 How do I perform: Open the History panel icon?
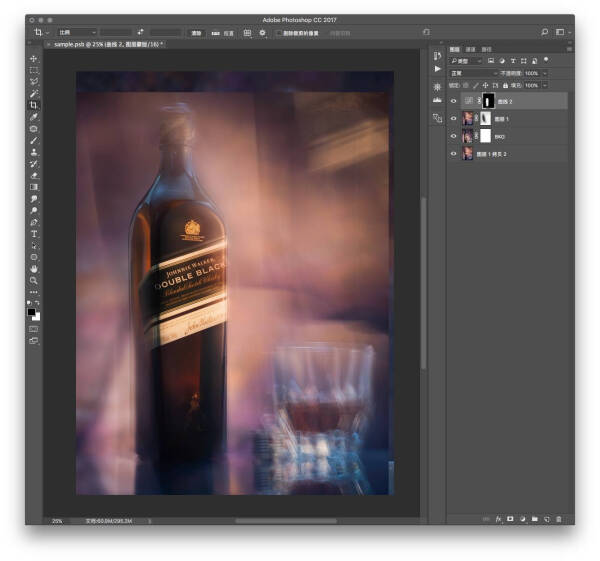tap(437, 56)
